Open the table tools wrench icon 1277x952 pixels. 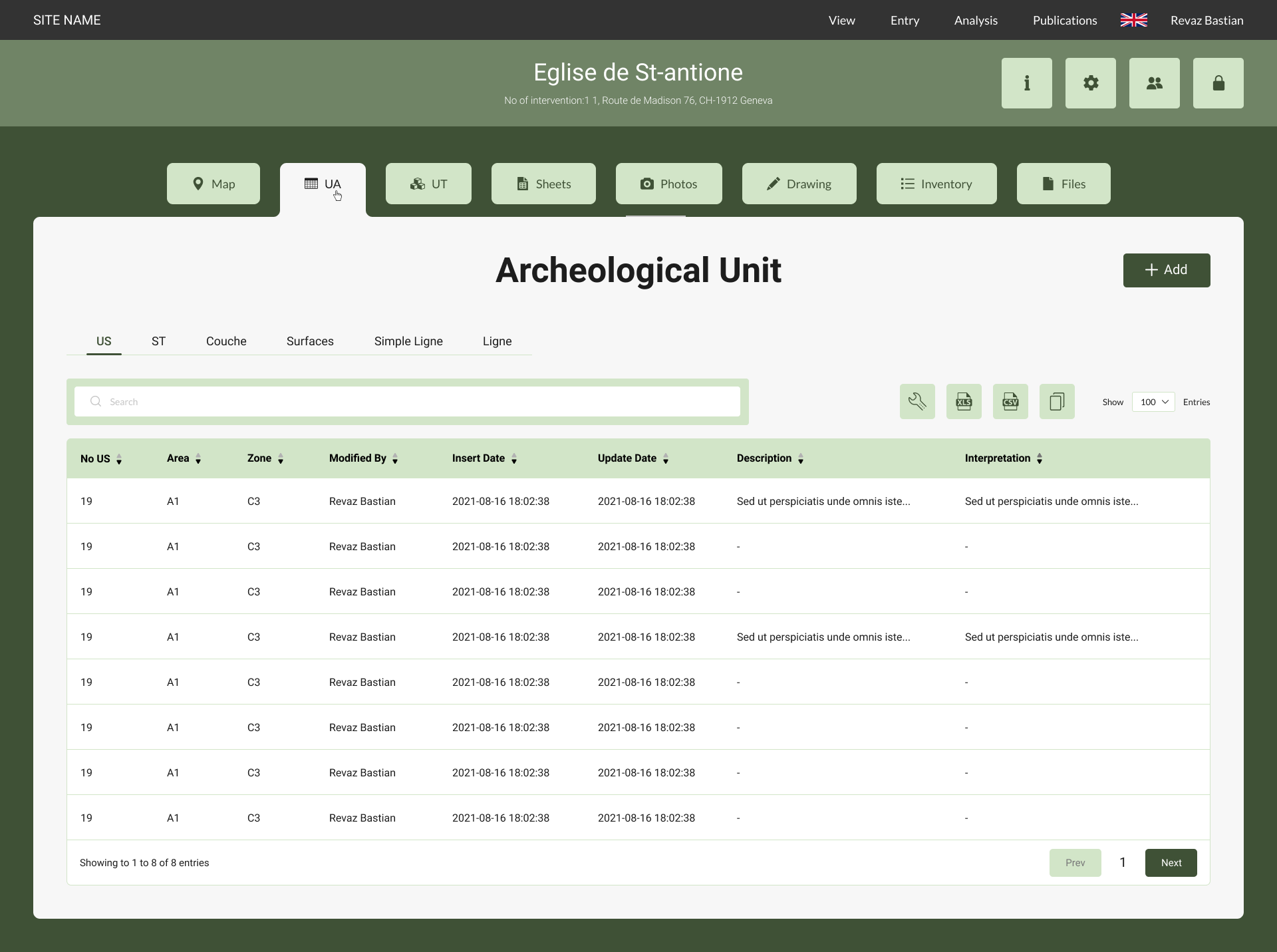(x=917, y=401)
